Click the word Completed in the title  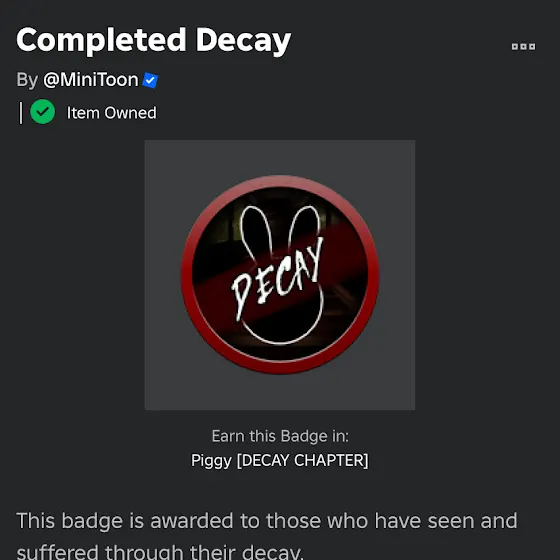[101, 40]
